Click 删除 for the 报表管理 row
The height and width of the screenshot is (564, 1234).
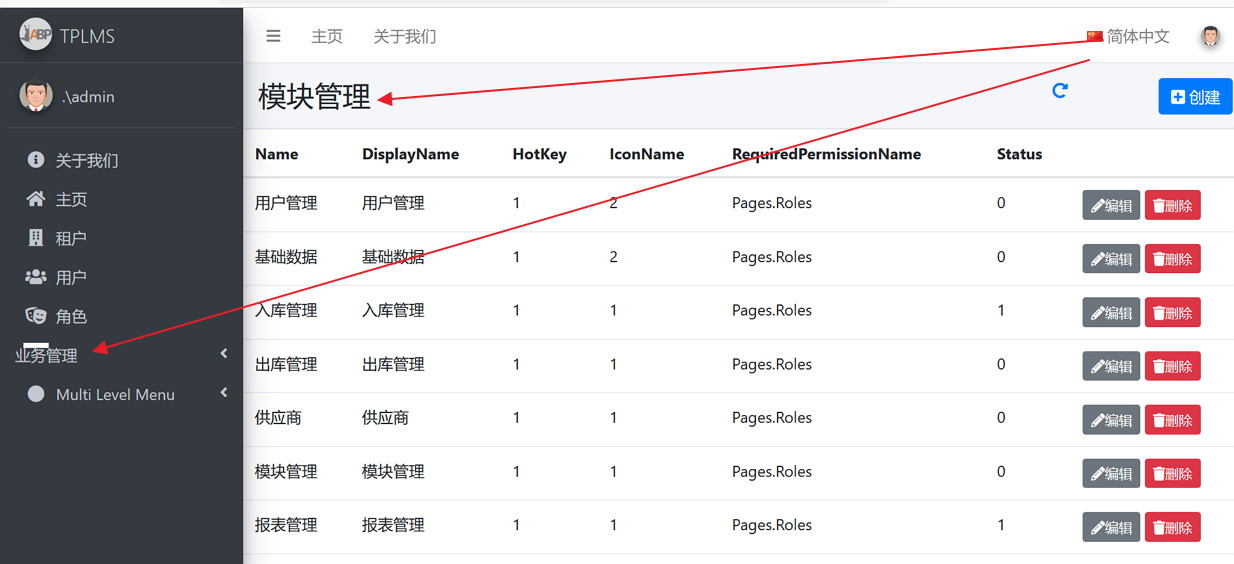point(1172,527)
